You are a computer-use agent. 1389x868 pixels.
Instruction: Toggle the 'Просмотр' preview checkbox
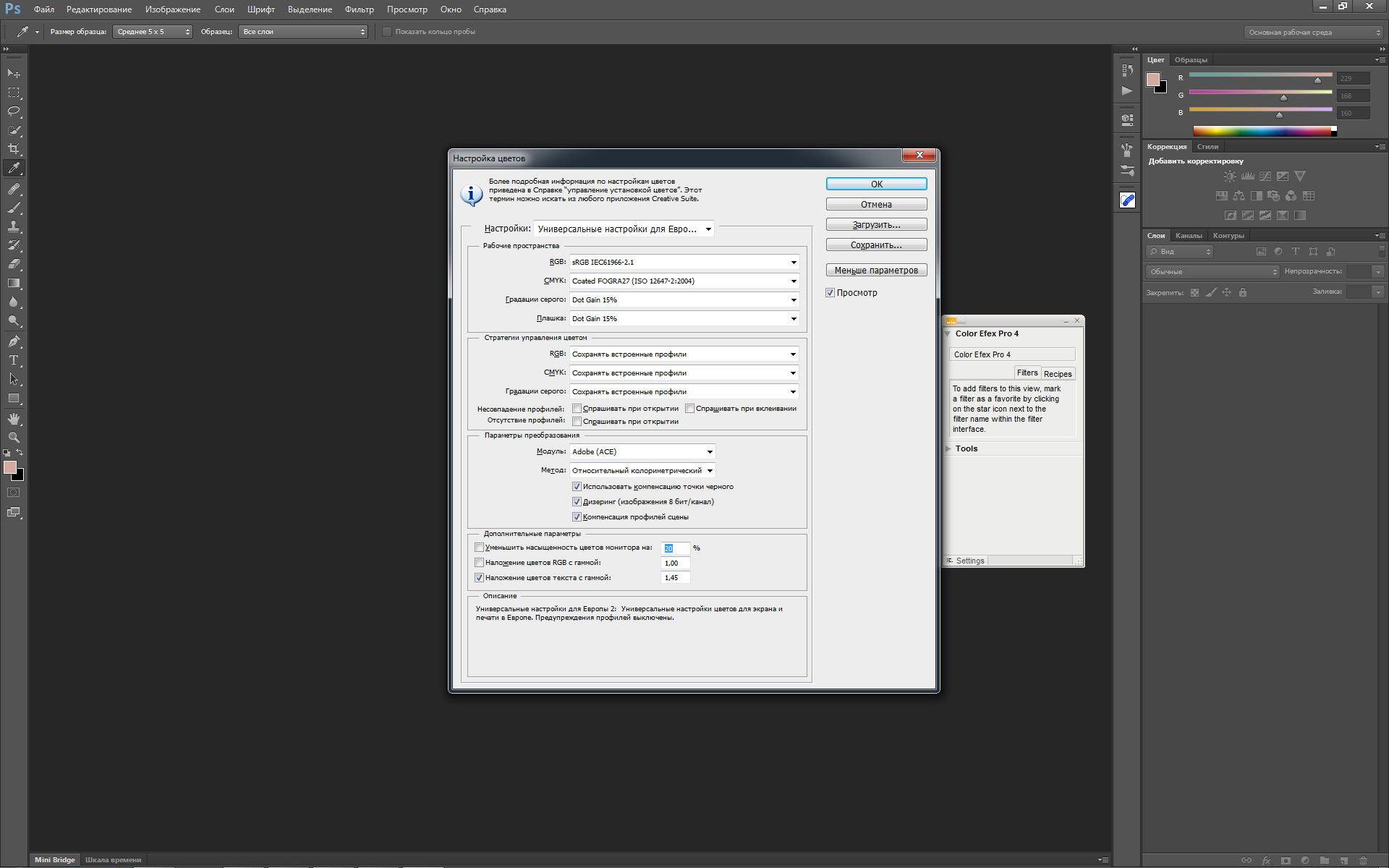click(830, 293)
